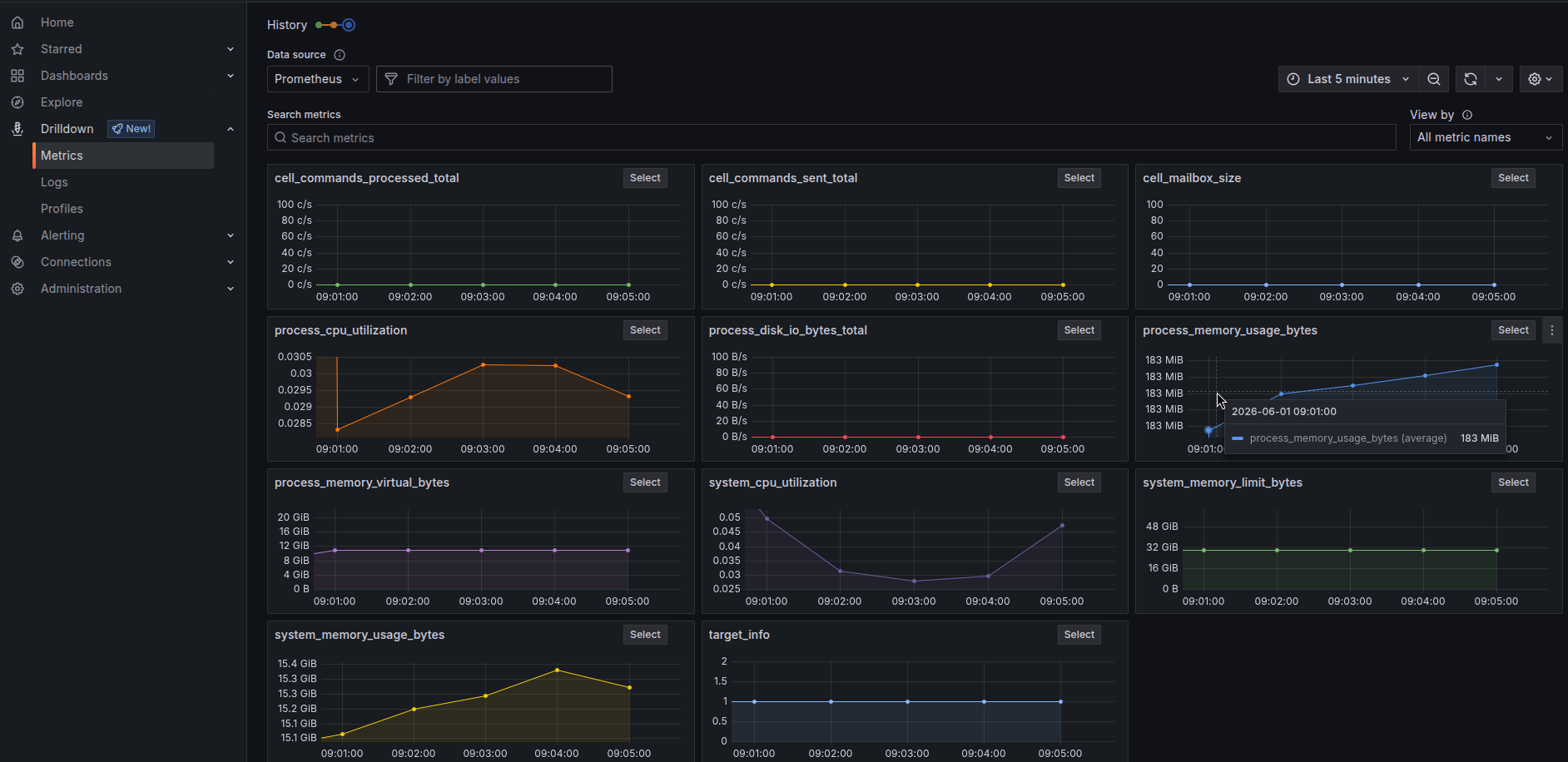Select the system_memory_limit_bytes metric
1568x762 pixels.
point(1513,482)
